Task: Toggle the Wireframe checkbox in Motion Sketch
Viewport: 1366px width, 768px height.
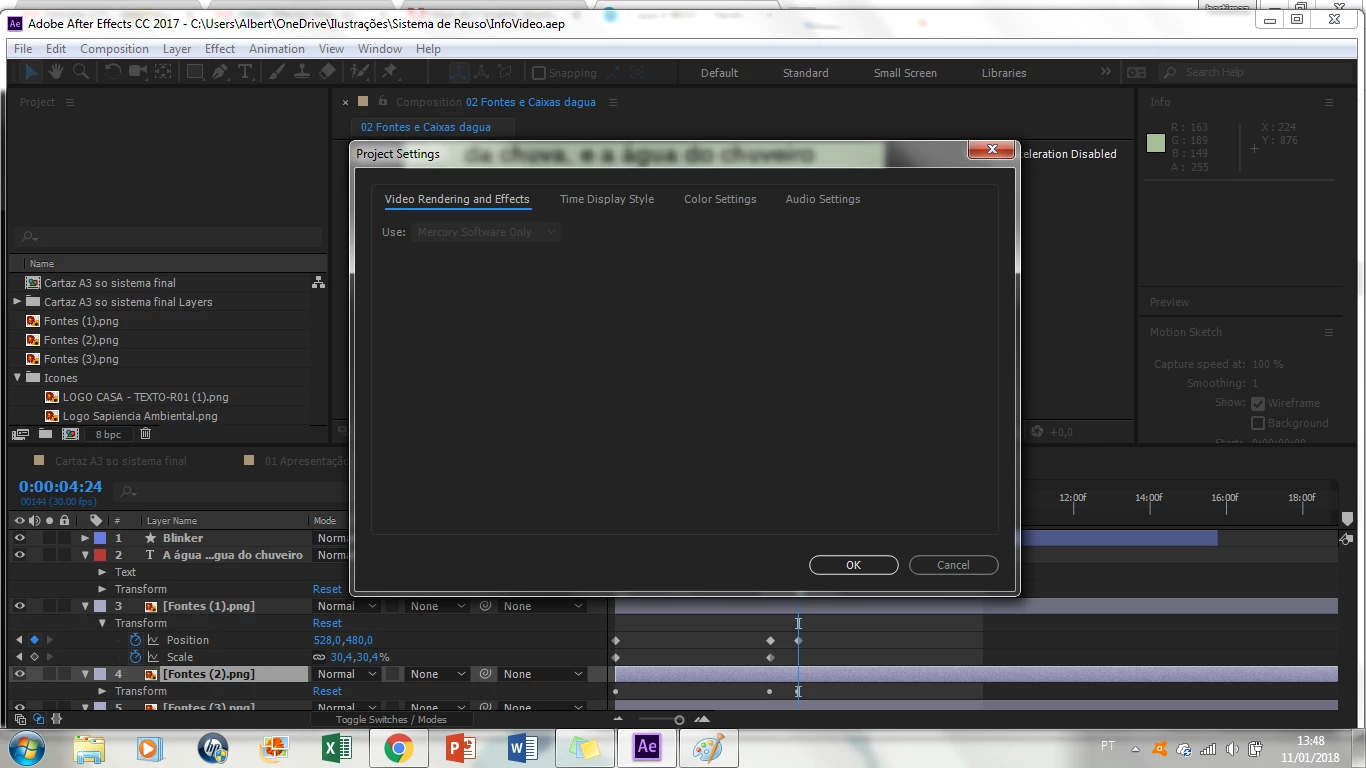Action: click(1258, 403)
